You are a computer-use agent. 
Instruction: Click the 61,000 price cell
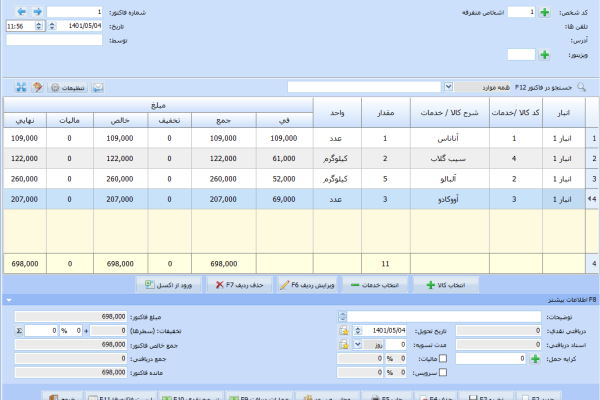(284, 158)
